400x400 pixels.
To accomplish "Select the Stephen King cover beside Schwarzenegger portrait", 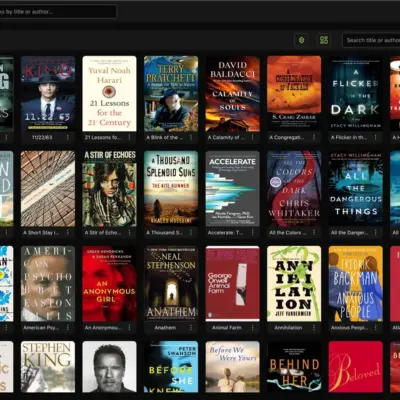I will tap(48, 367).
